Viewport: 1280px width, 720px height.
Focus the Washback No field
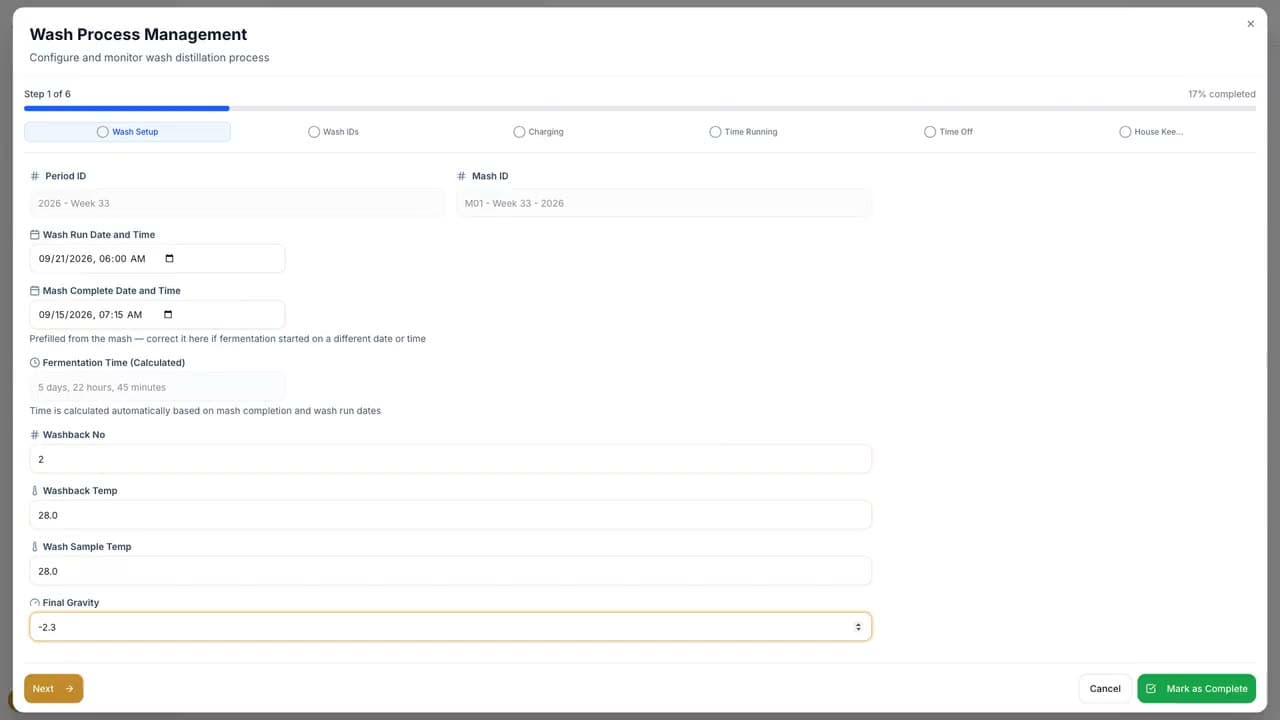click(x=450, y=459)
